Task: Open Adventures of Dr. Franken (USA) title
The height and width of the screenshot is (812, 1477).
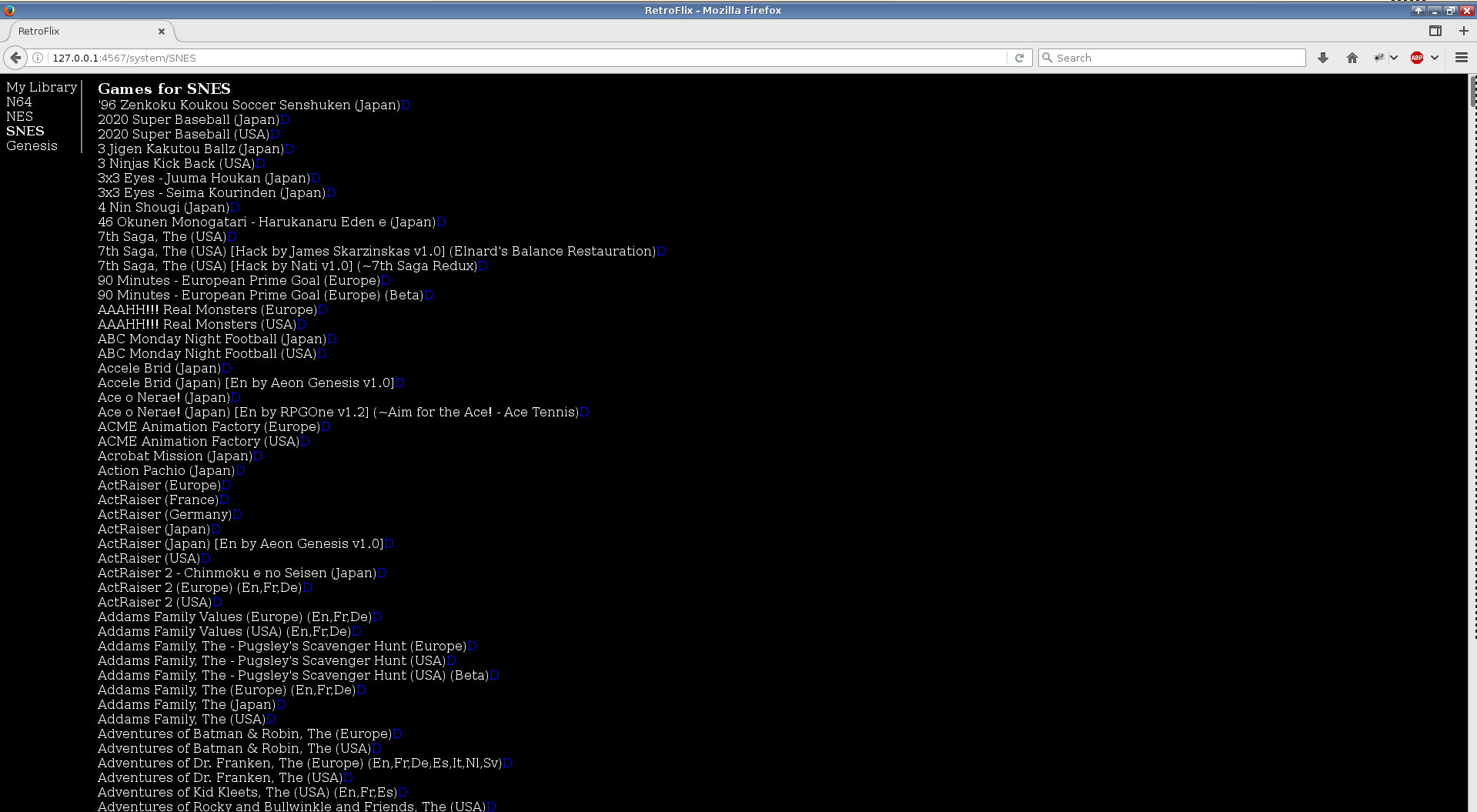Action: click(x=220, y=777)
